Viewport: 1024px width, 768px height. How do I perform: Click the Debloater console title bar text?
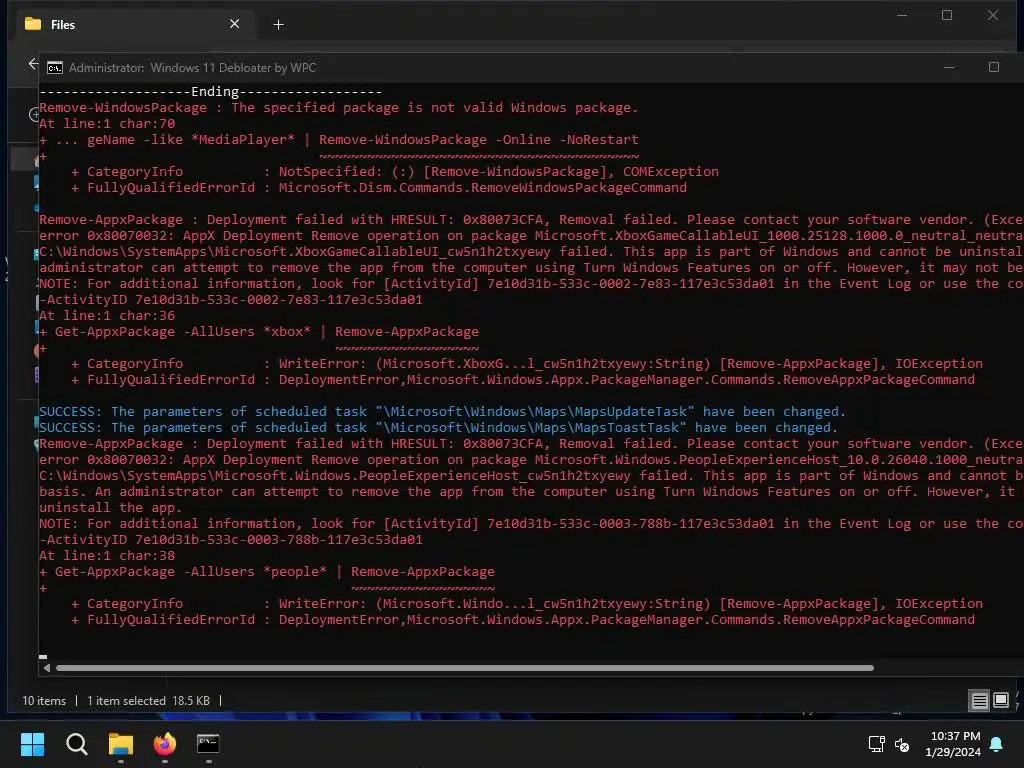192,68
